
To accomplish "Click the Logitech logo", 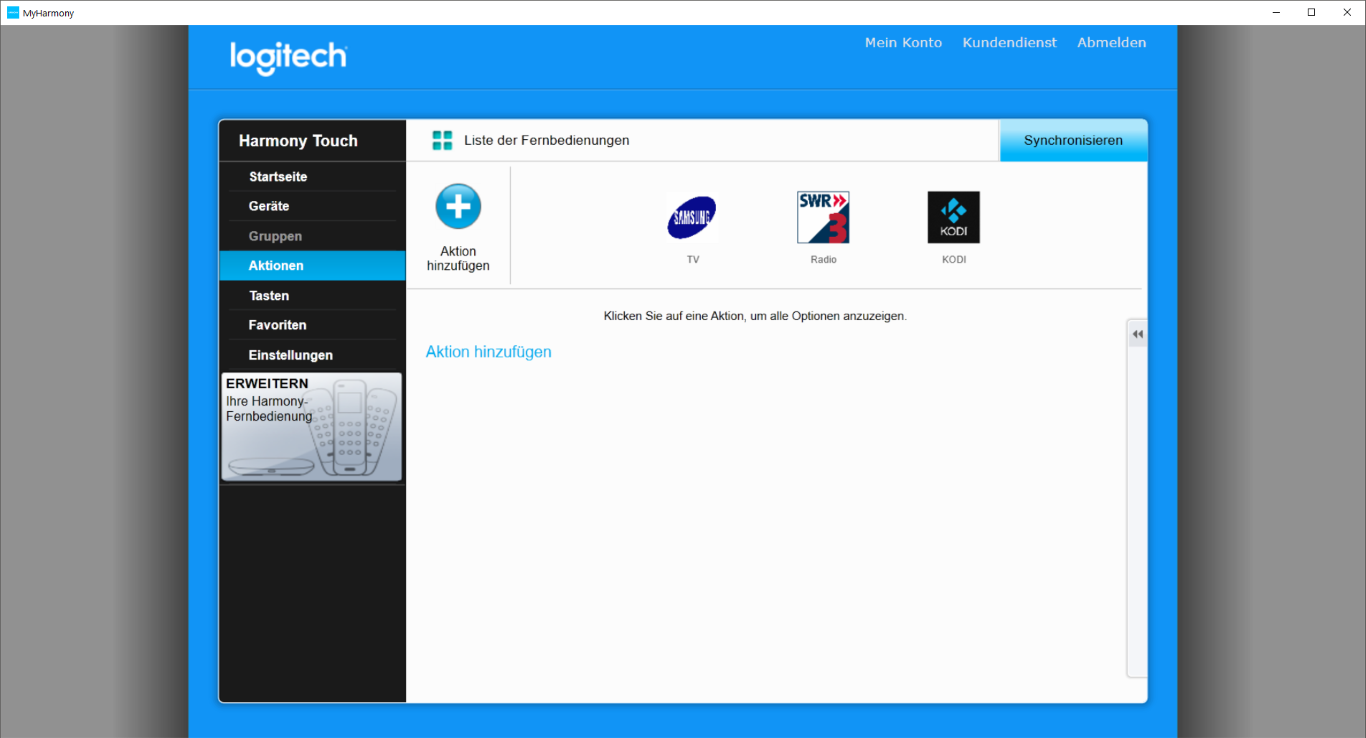I will coord(288,58).
